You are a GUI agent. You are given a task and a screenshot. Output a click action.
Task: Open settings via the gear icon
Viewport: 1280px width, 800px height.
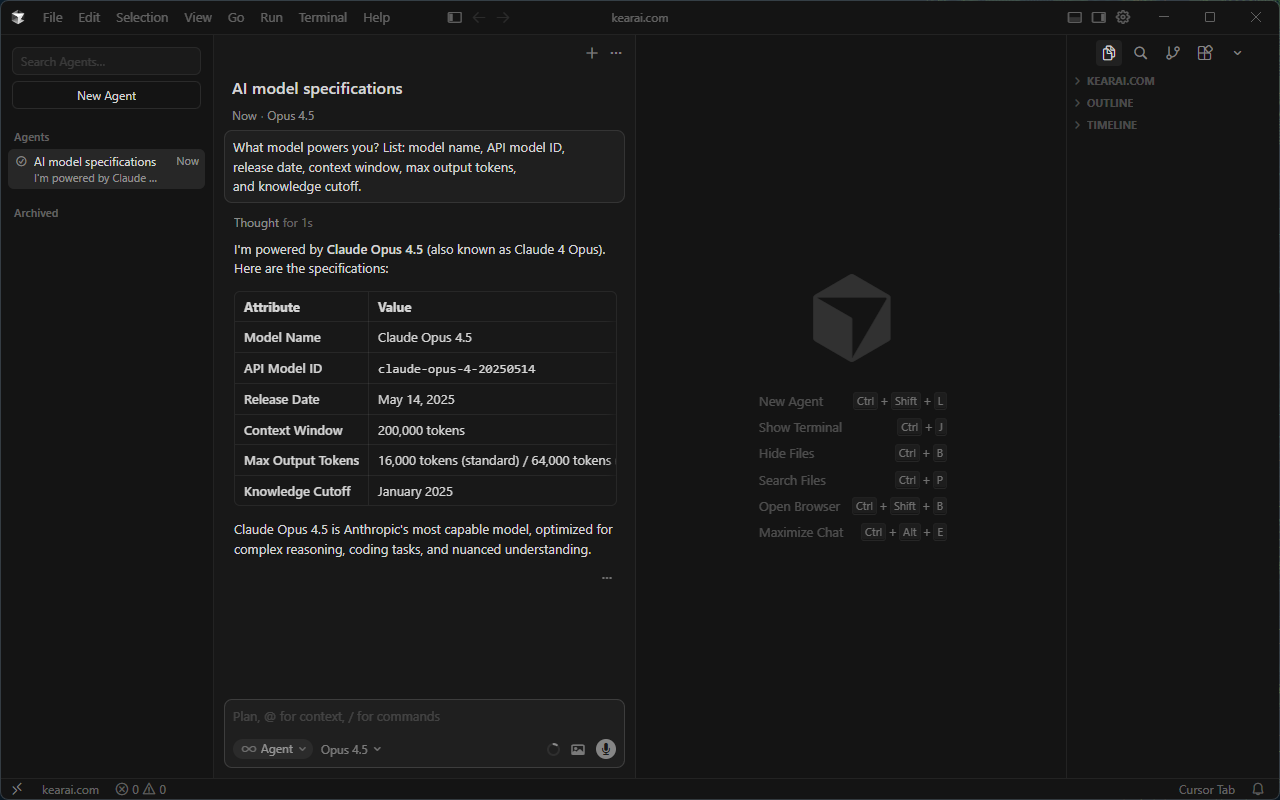click(1123, 17)
